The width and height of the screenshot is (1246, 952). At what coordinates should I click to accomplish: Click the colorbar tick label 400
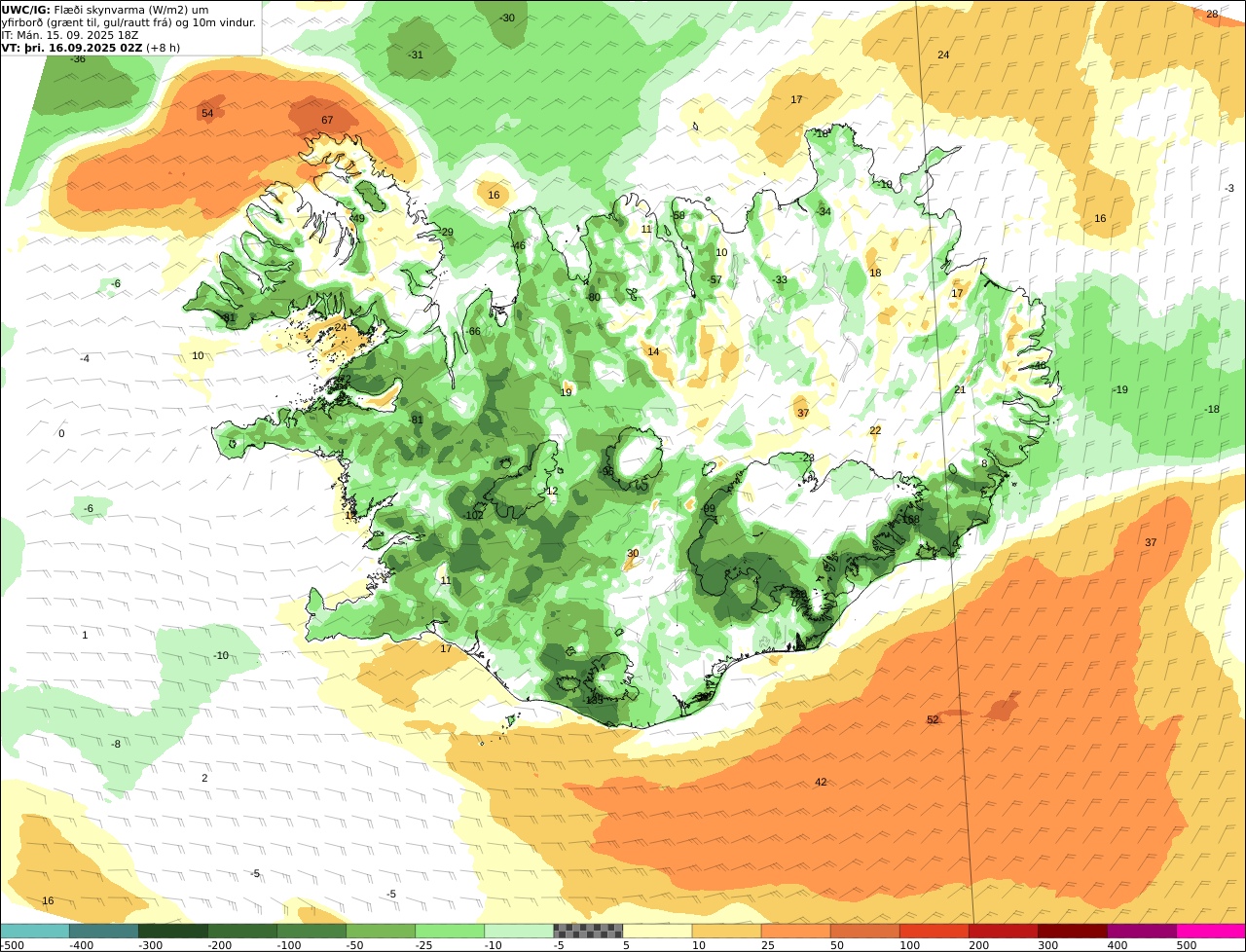point(1117,944)
